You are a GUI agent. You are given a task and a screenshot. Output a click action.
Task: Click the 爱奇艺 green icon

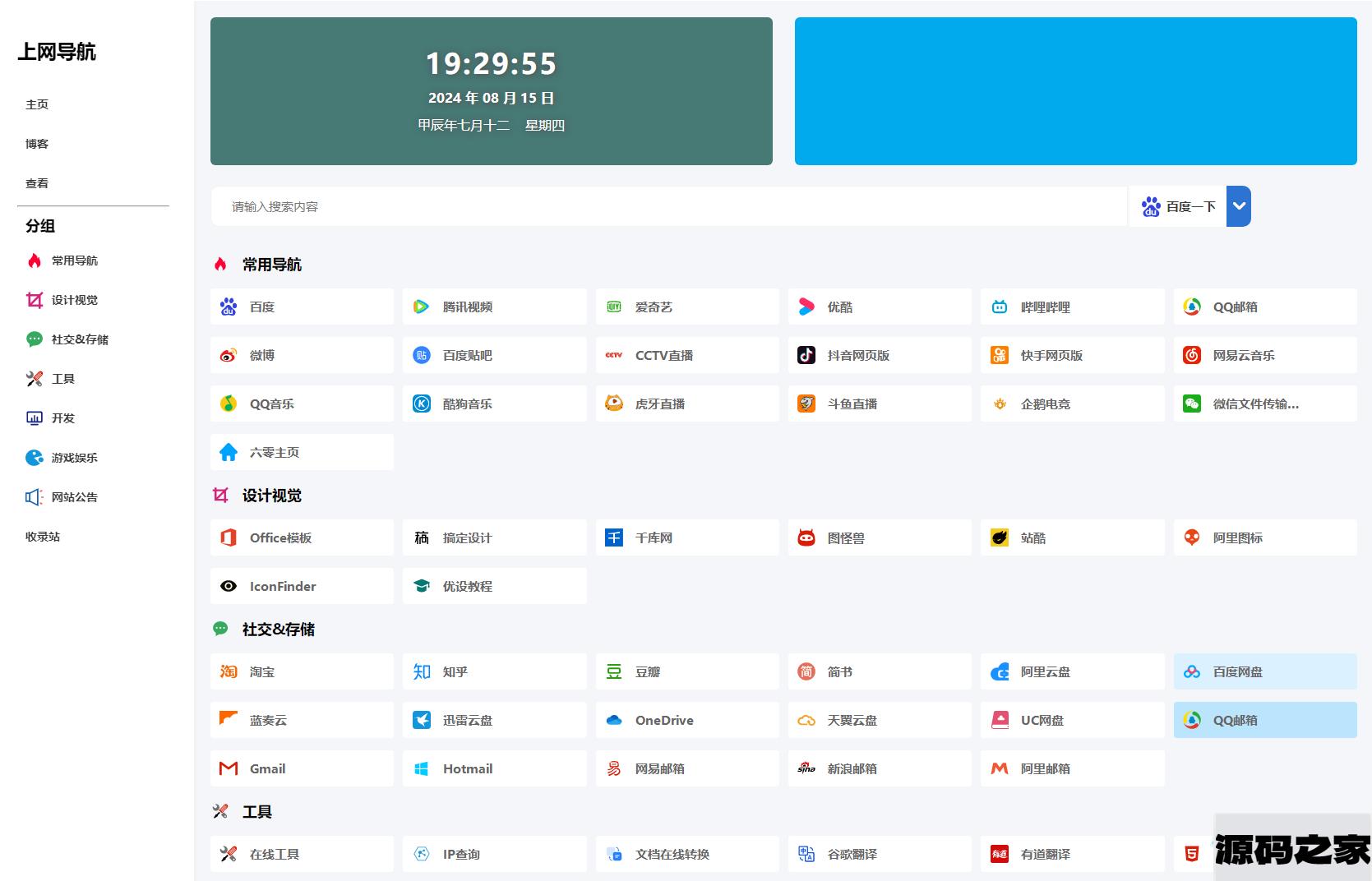click(614, 307)
